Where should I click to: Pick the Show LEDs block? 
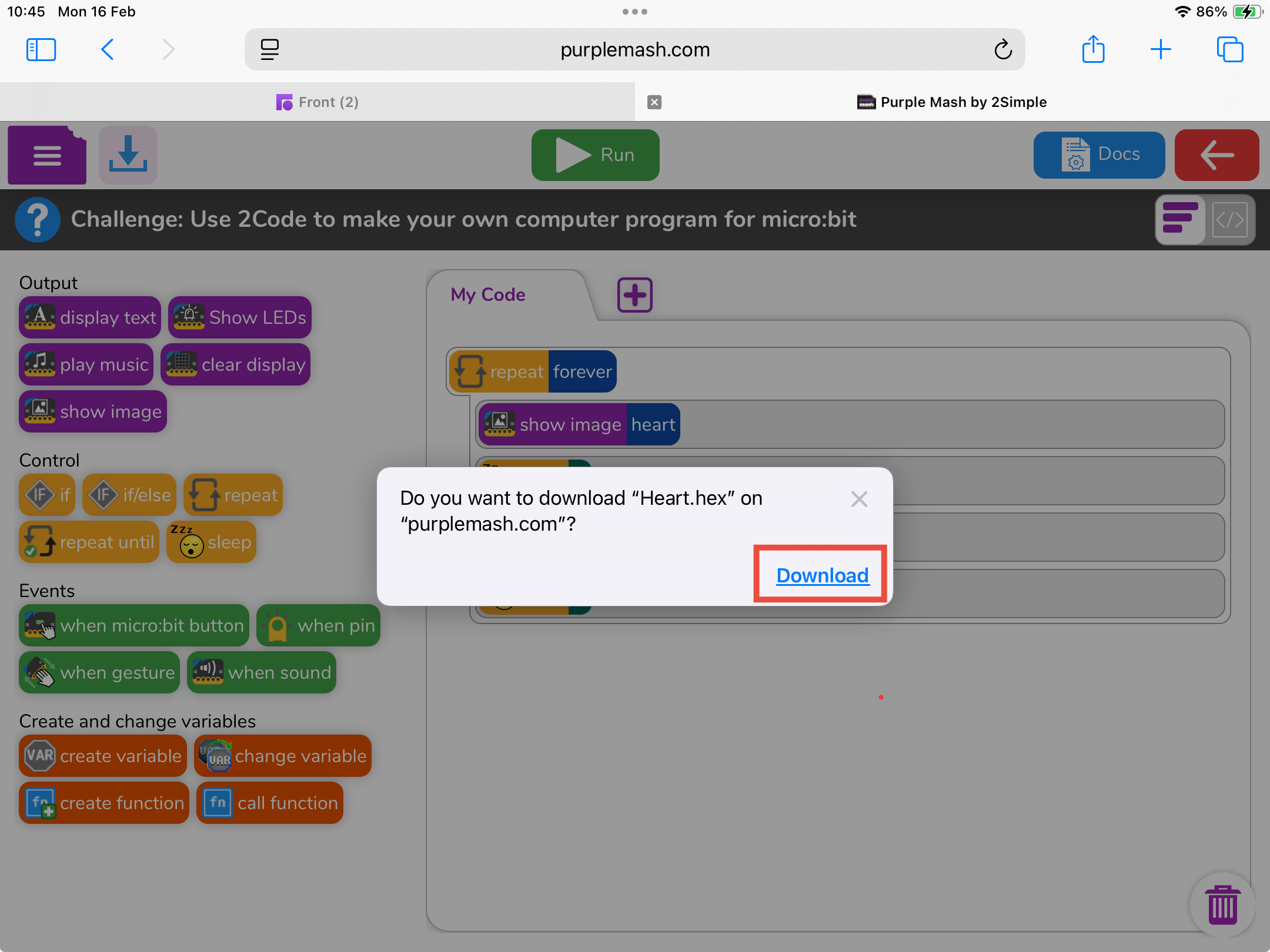(x=240, y=318)
